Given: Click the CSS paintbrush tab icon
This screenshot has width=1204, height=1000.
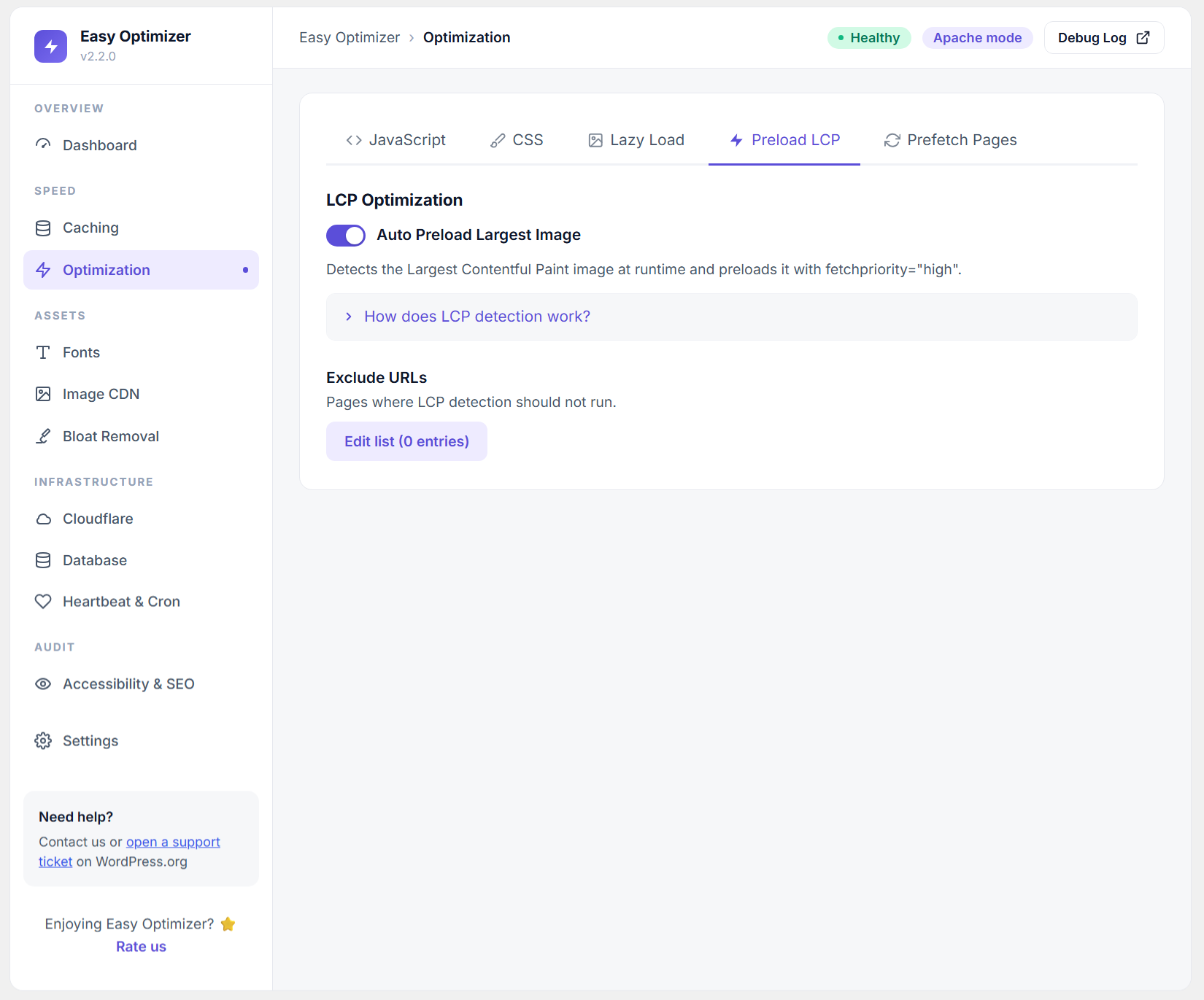Looking at the screenshot, I should click(498, 140).
